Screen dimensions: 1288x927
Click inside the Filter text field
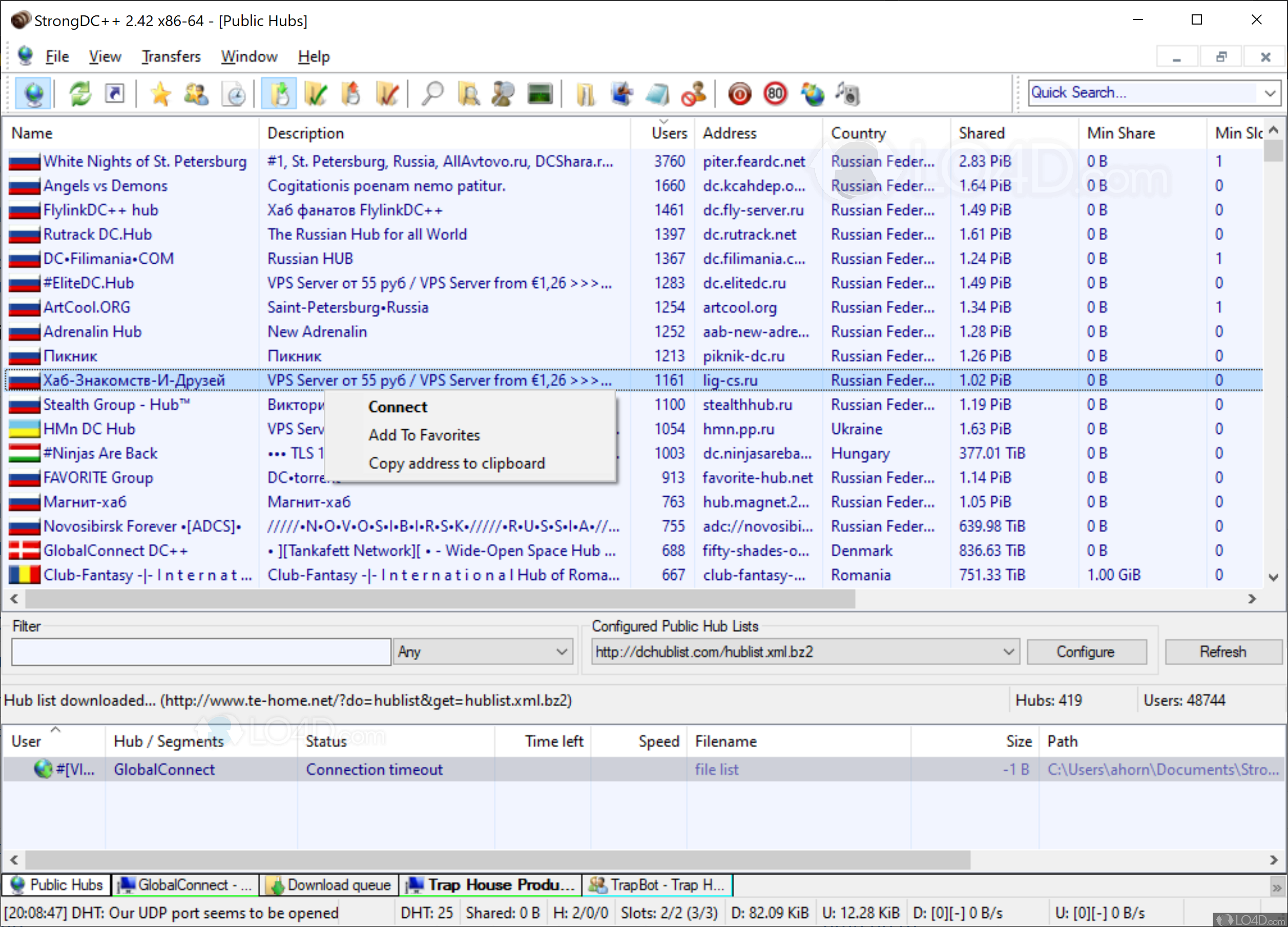coord(200,651)
